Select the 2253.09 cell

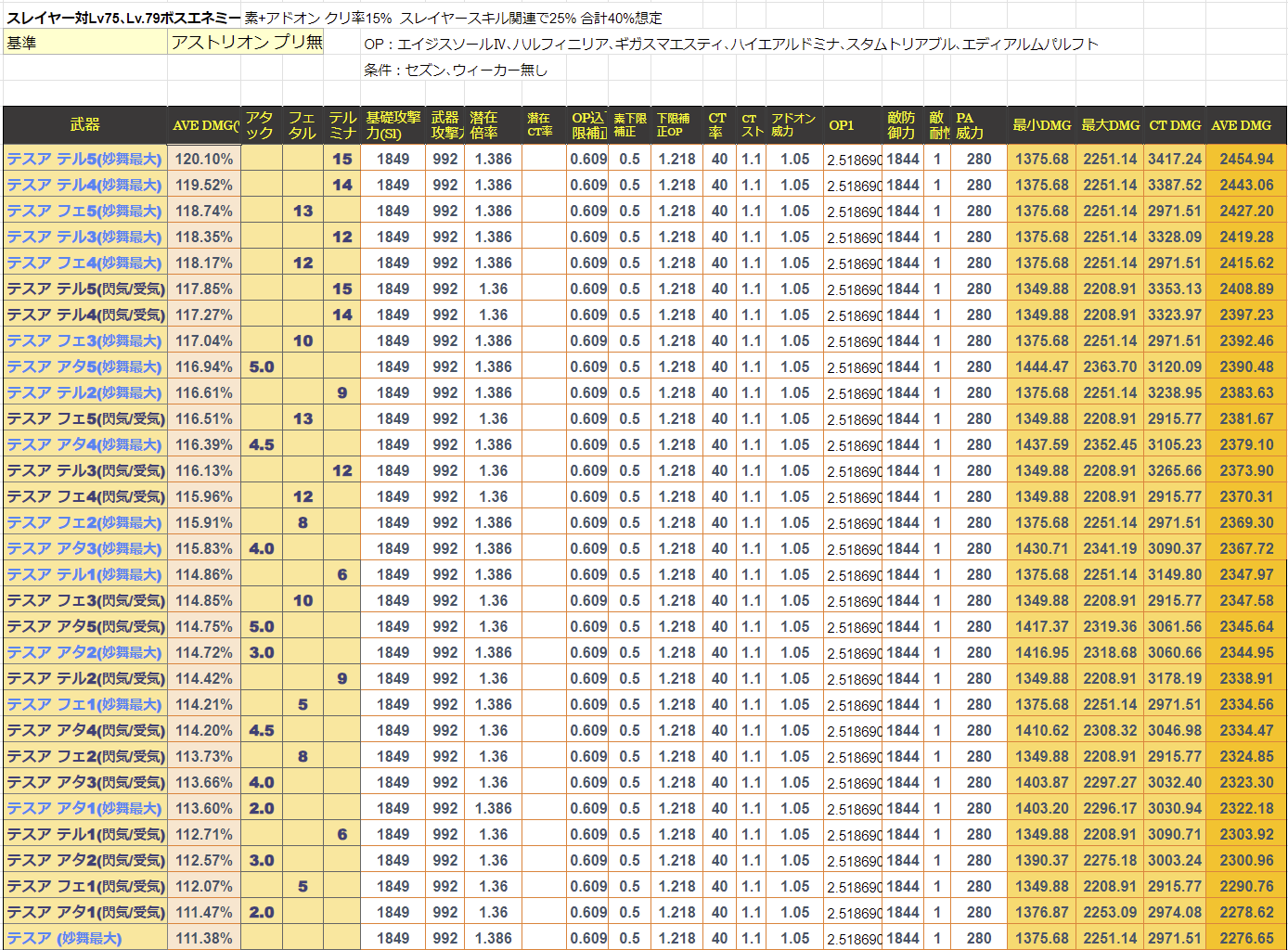pyautogui.click(x=1111, y=912)
